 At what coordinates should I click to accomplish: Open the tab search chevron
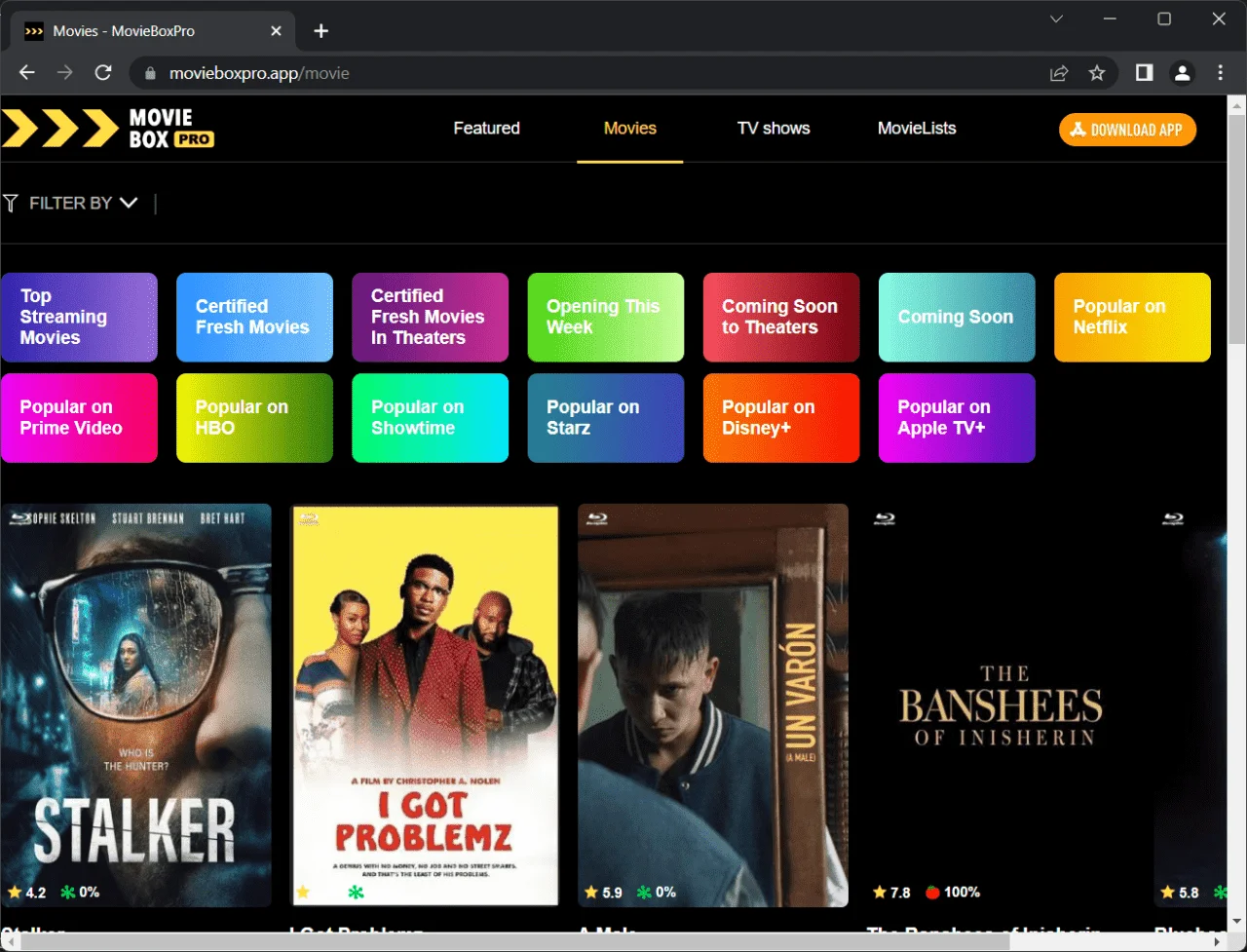tap(1056, 19)
